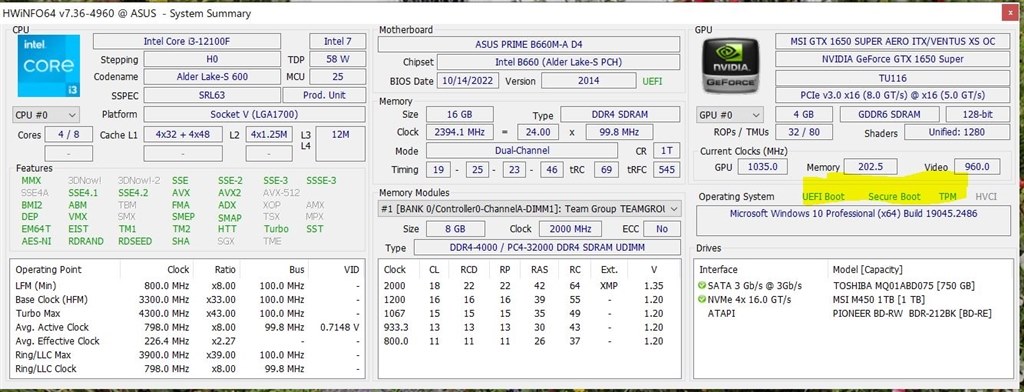The width and height of the screenshot is (1024, 392).
Task: Click the AVX2 feature flag
Action: point(229,193)
